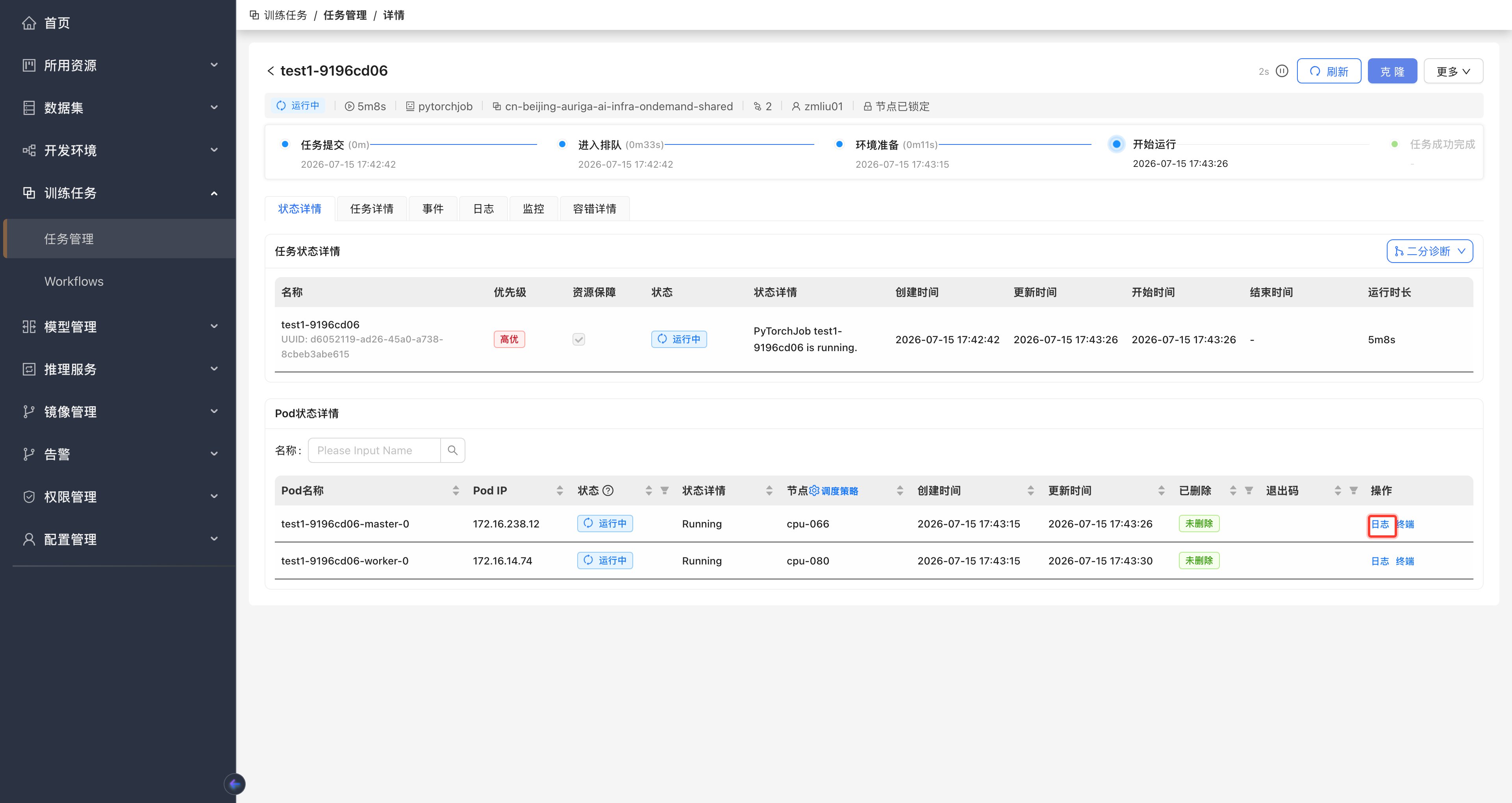Click the 权限管理 shield icon
The height and width of the screenshot is (803, 1512).
tap(29, 497)
